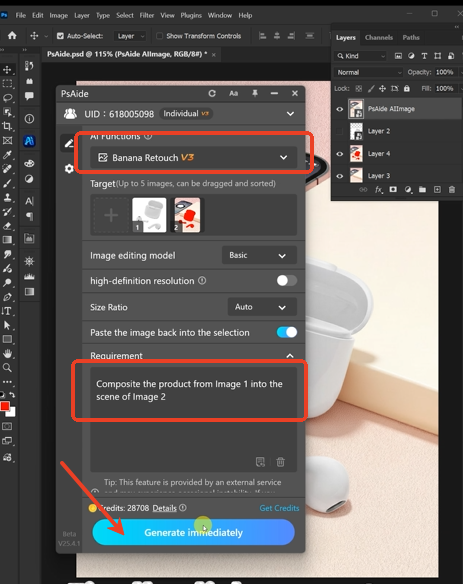Click the background color swatch
This screenshot has height=584, width=463.
tap(12, 413)
